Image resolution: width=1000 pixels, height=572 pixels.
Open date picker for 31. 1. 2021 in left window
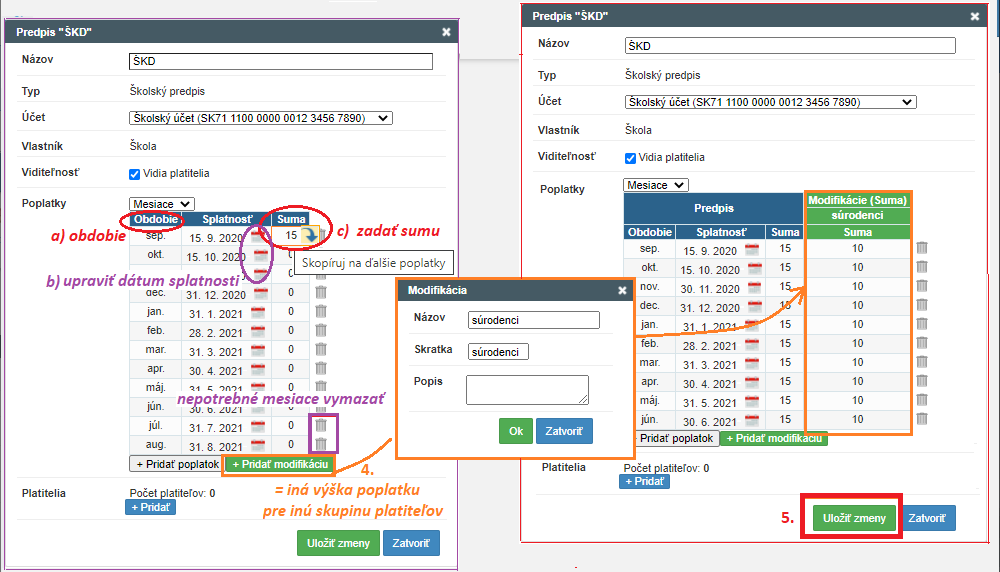coord(258,313)
